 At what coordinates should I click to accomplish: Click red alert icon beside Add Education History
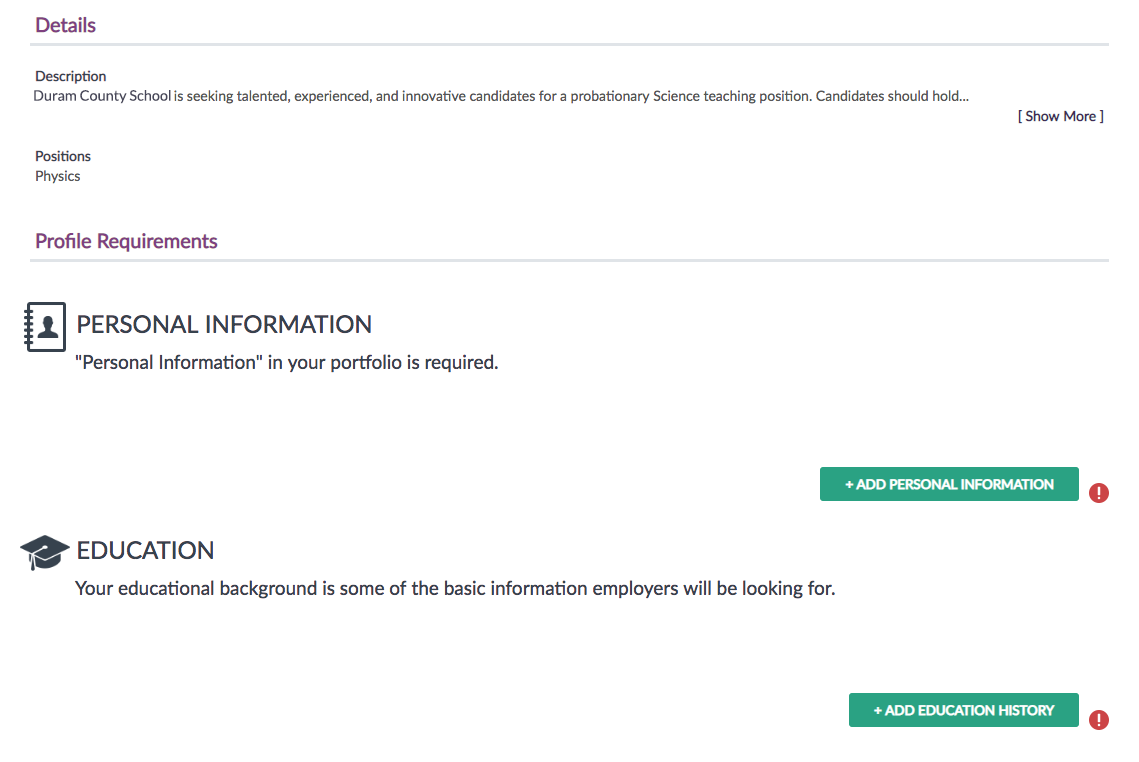1098,720
